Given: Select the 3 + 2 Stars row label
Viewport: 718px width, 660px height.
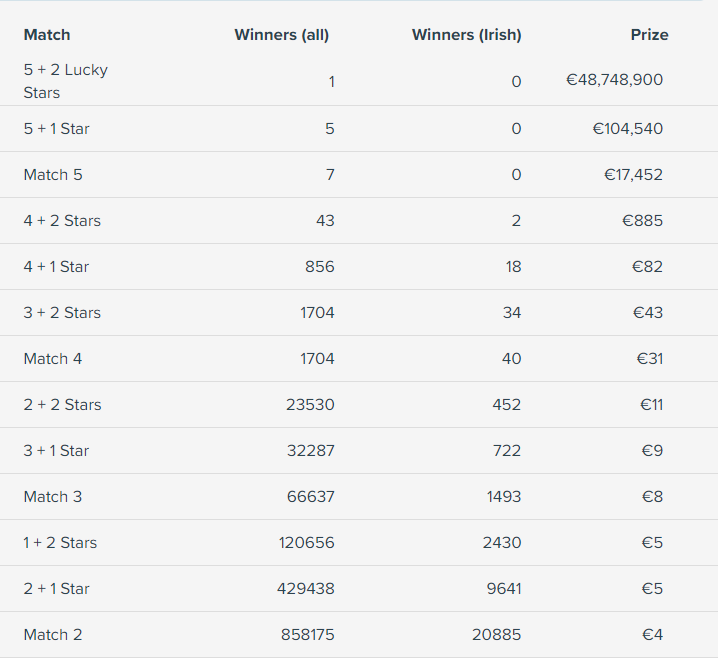Looking at the screenshot, I should click(x=62, y=313).
